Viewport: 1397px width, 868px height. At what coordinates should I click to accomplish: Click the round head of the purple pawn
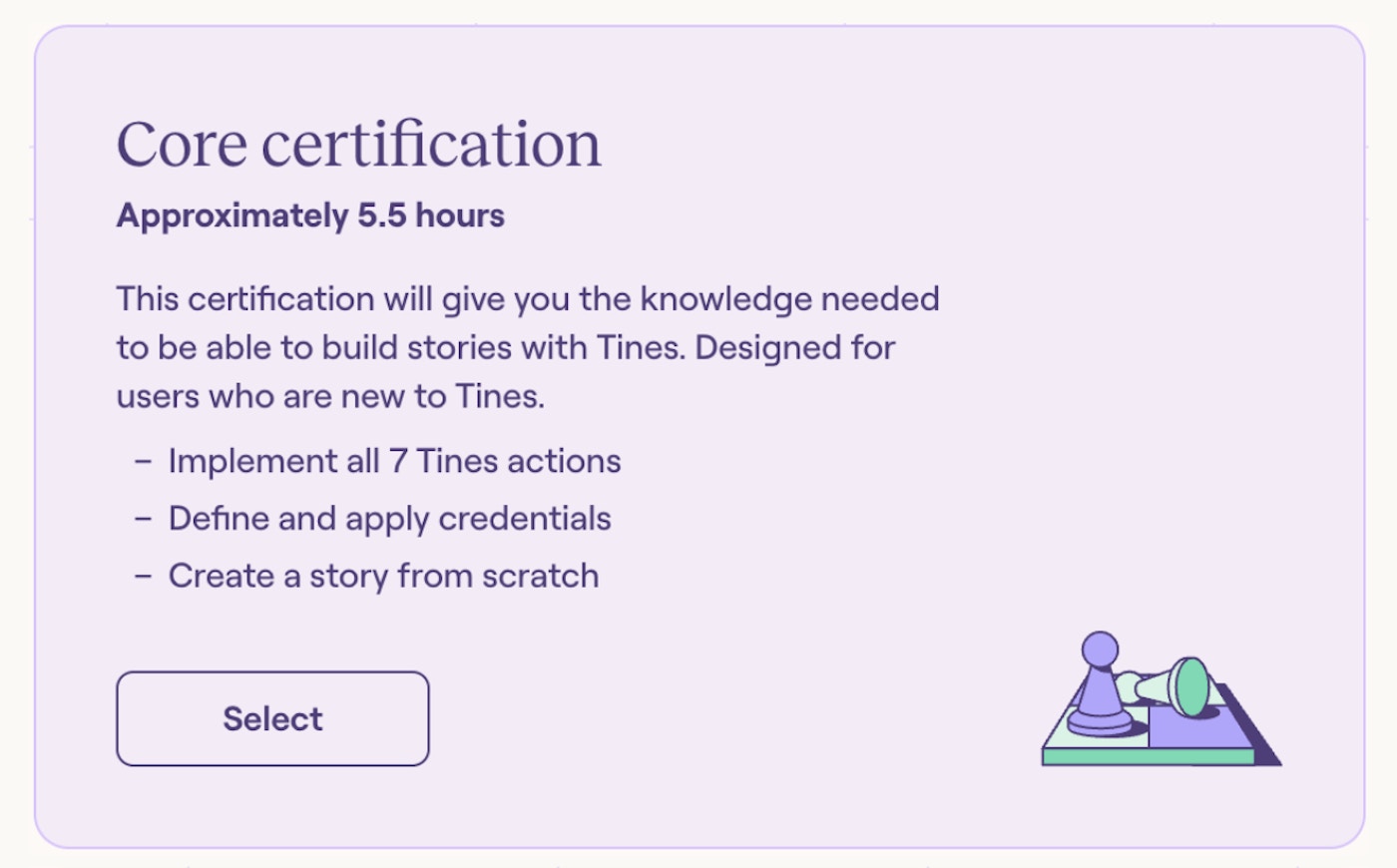pyautogui.click(x=1100, y=649)
